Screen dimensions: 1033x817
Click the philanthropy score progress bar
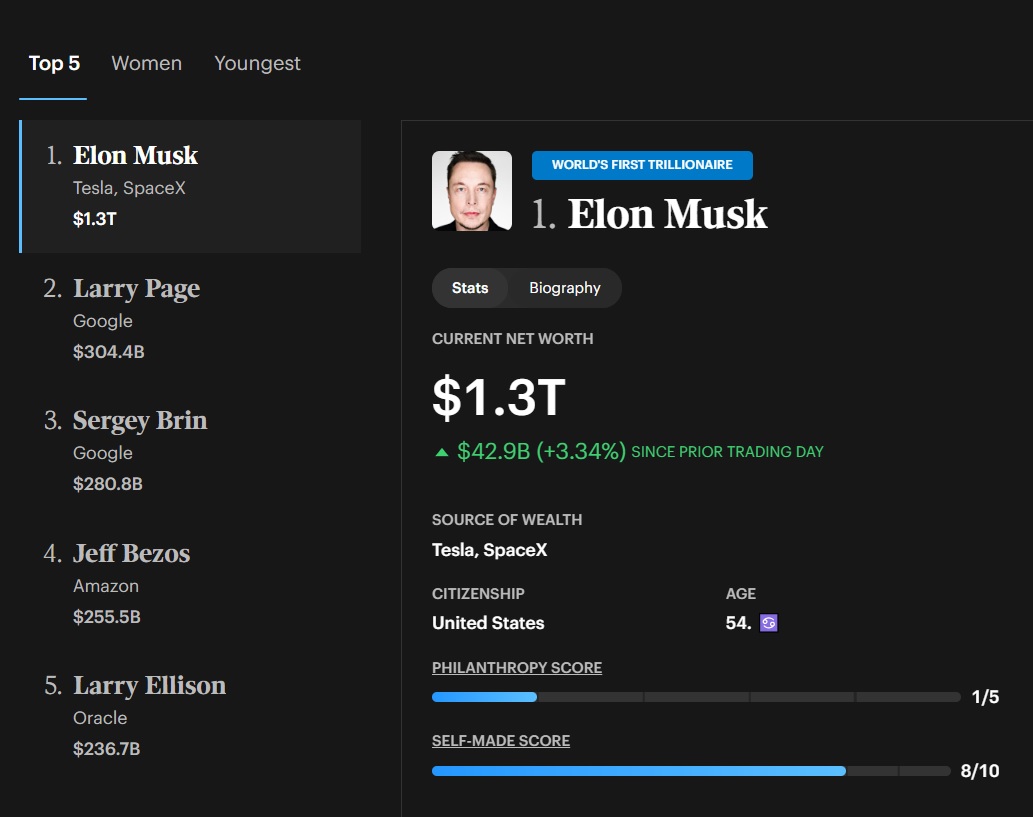pos(696,697)
